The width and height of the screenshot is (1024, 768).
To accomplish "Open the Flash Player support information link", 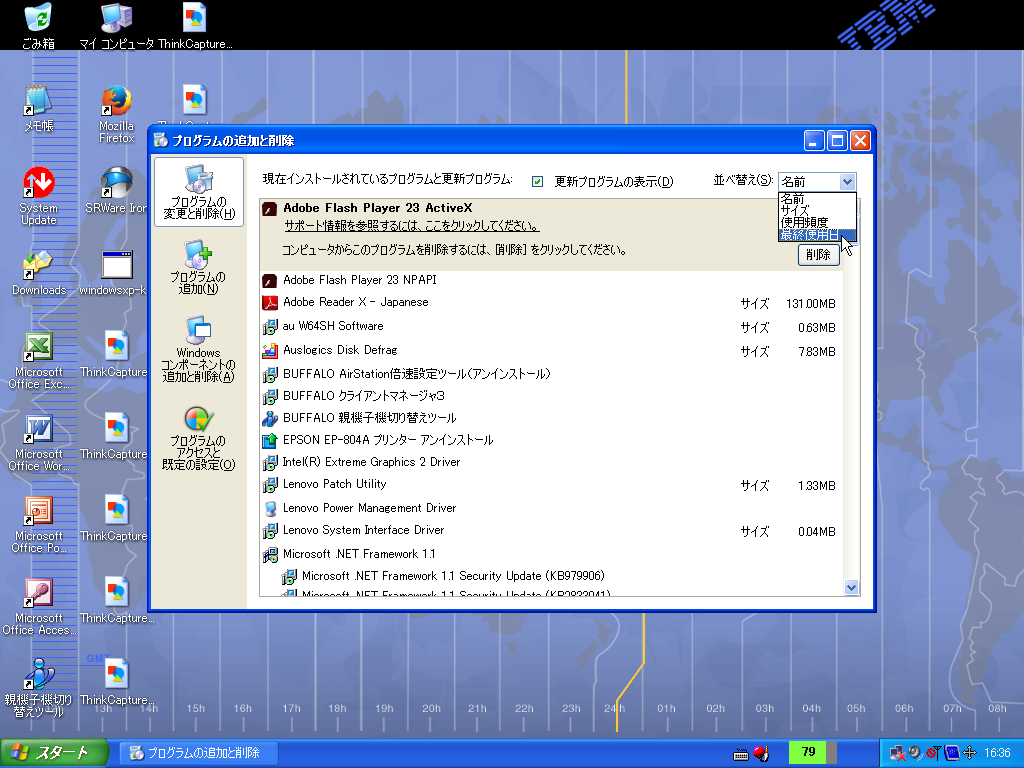I will click(411, 226).
